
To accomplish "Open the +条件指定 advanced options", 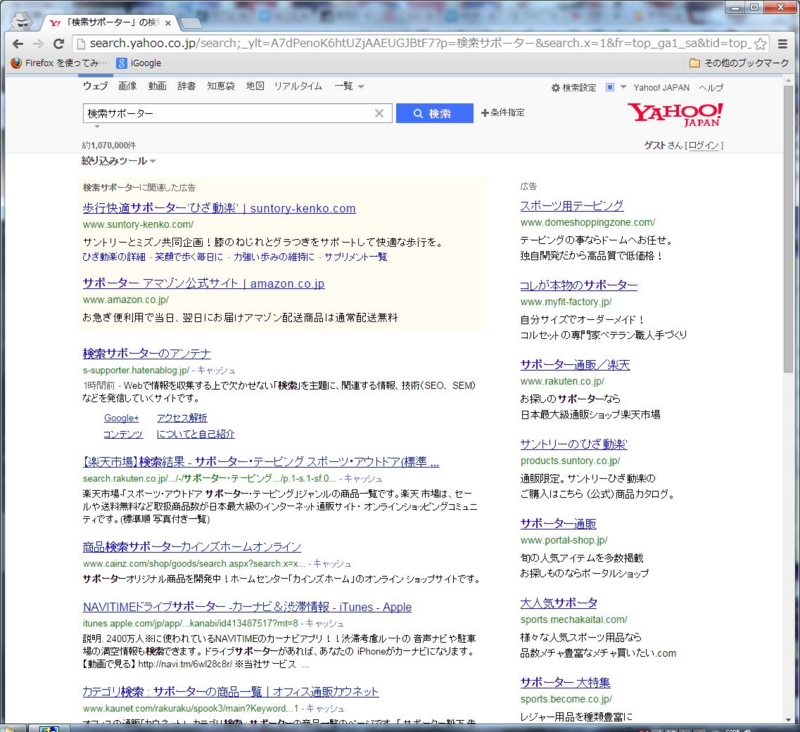I will [x=503, y=113].
